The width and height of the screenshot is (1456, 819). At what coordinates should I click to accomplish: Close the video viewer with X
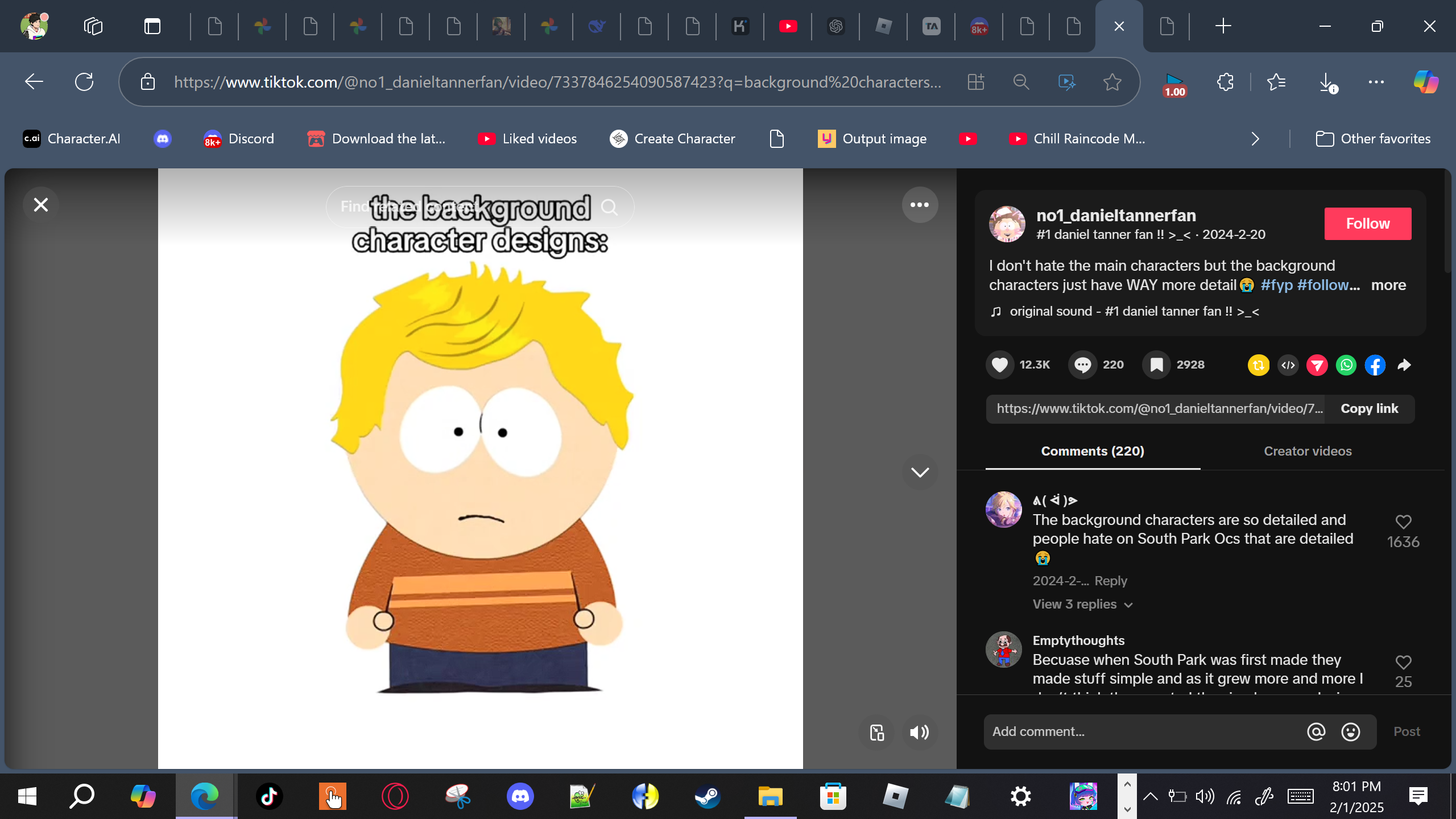click(41, 205)
